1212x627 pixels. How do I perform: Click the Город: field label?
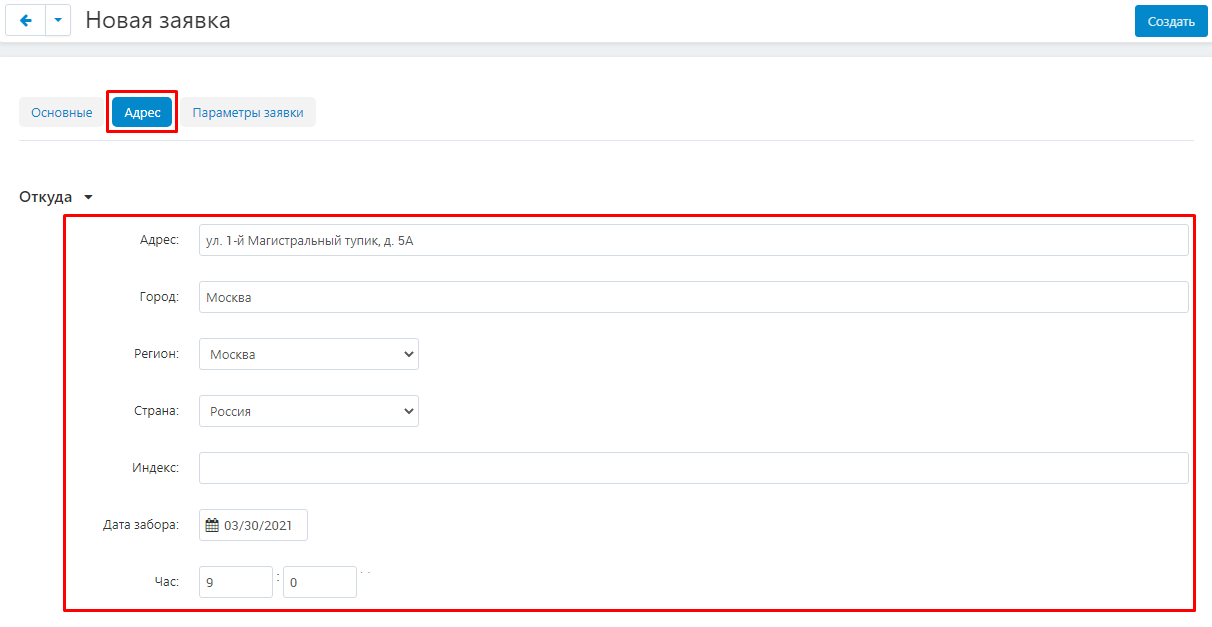tap(159, 297)
